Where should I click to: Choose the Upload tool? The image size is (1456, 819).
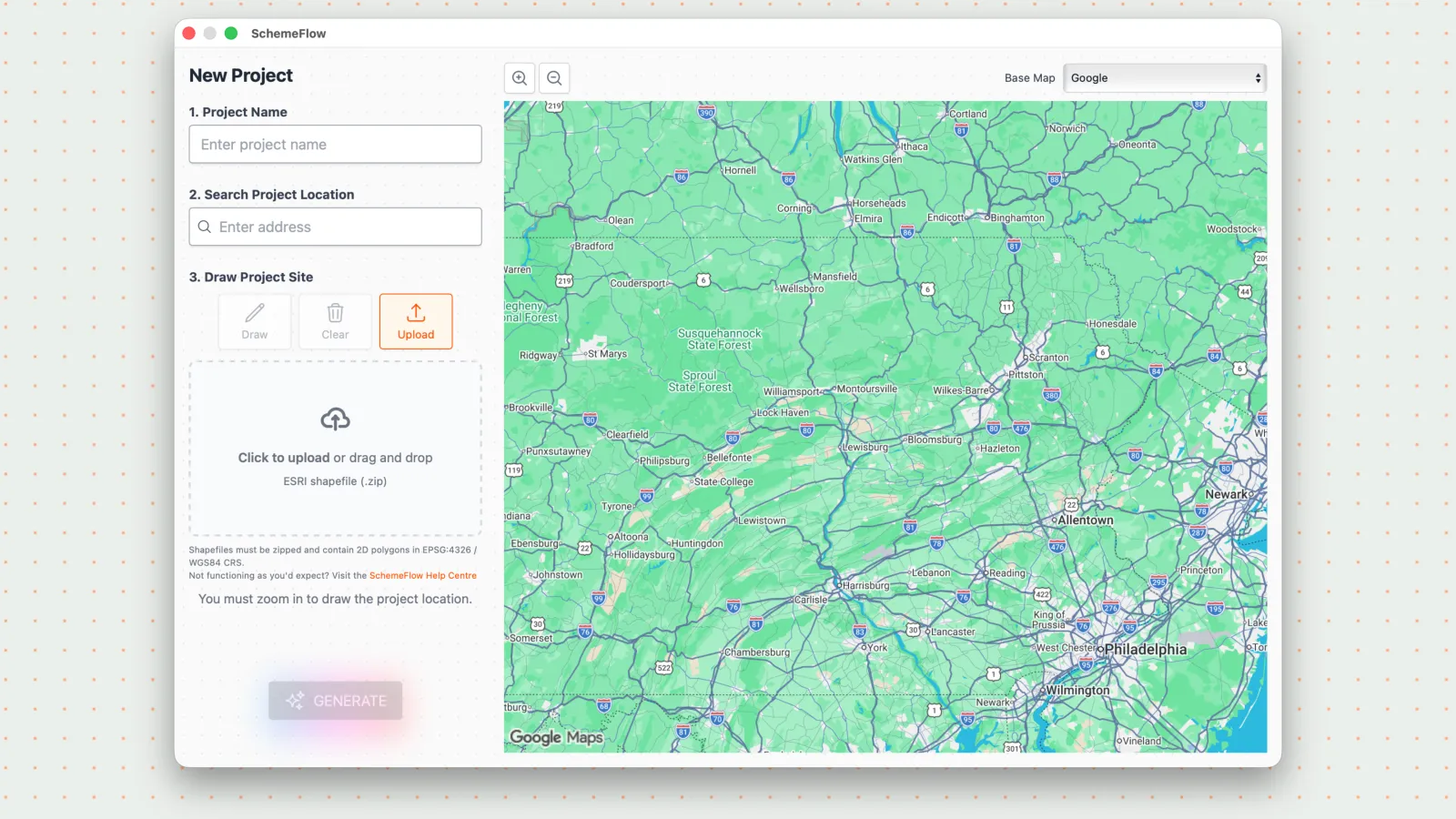coord(416,321)
